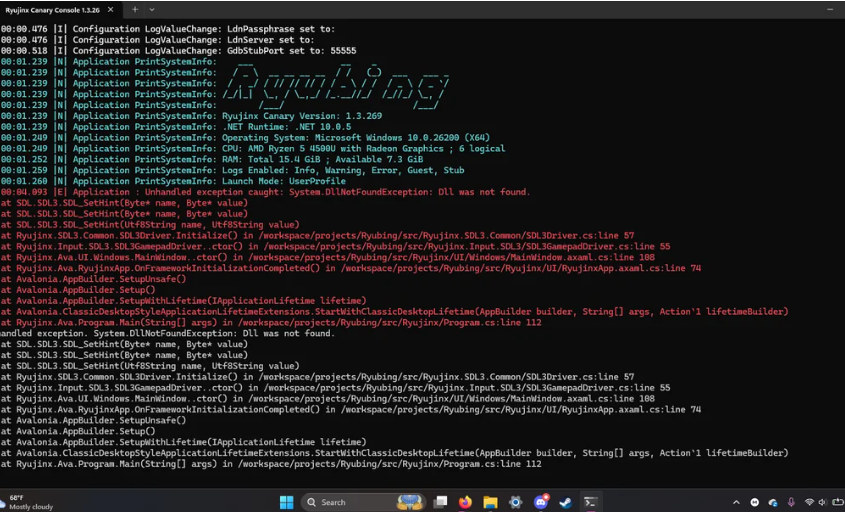Open a new terminal tab with plus
845x512 pixels.
[135, 9]
